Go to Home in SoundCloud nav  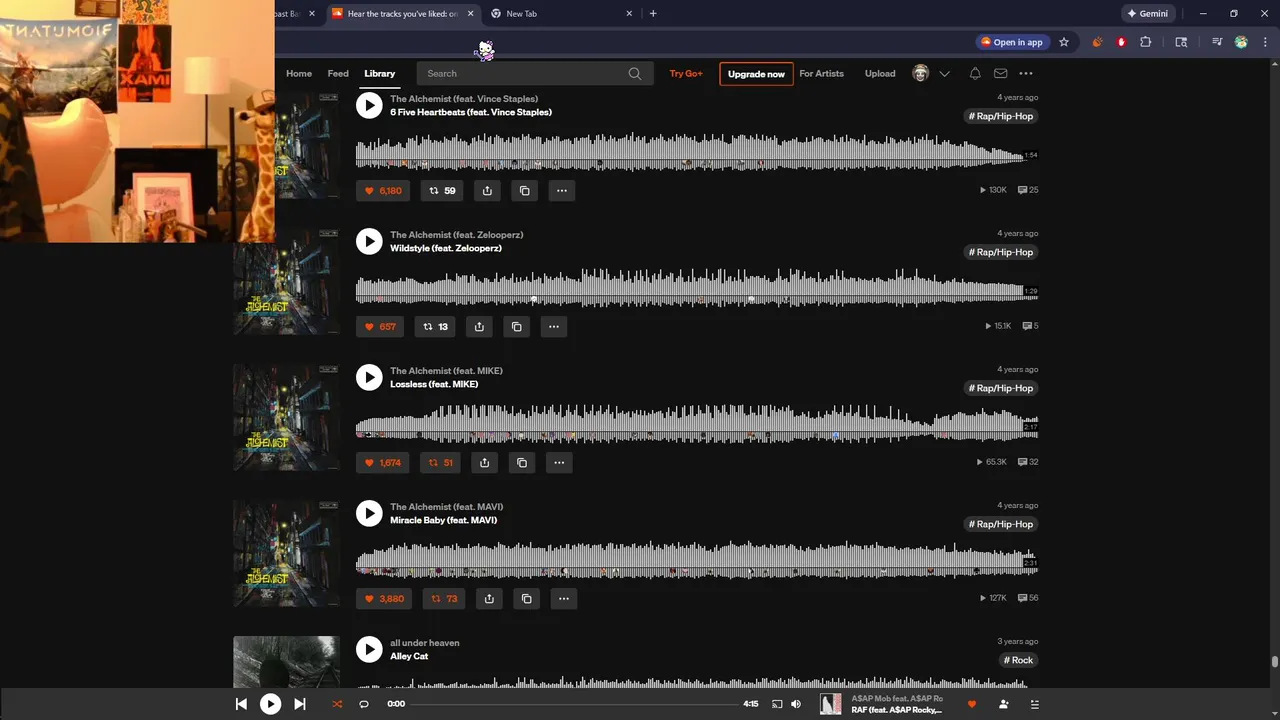coord(299,74)
